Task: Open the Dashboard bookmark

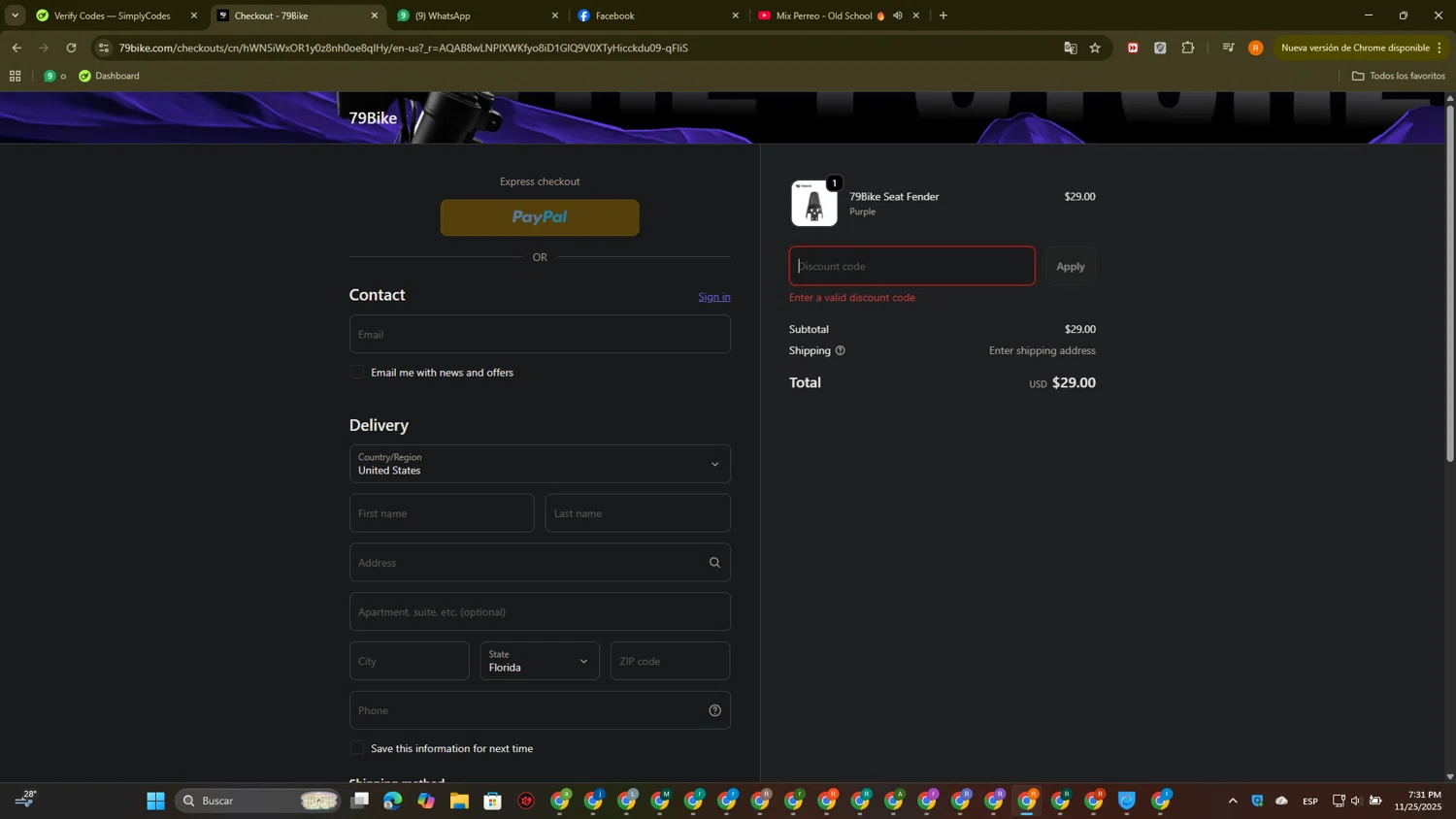Action: (x=109, y=76)
